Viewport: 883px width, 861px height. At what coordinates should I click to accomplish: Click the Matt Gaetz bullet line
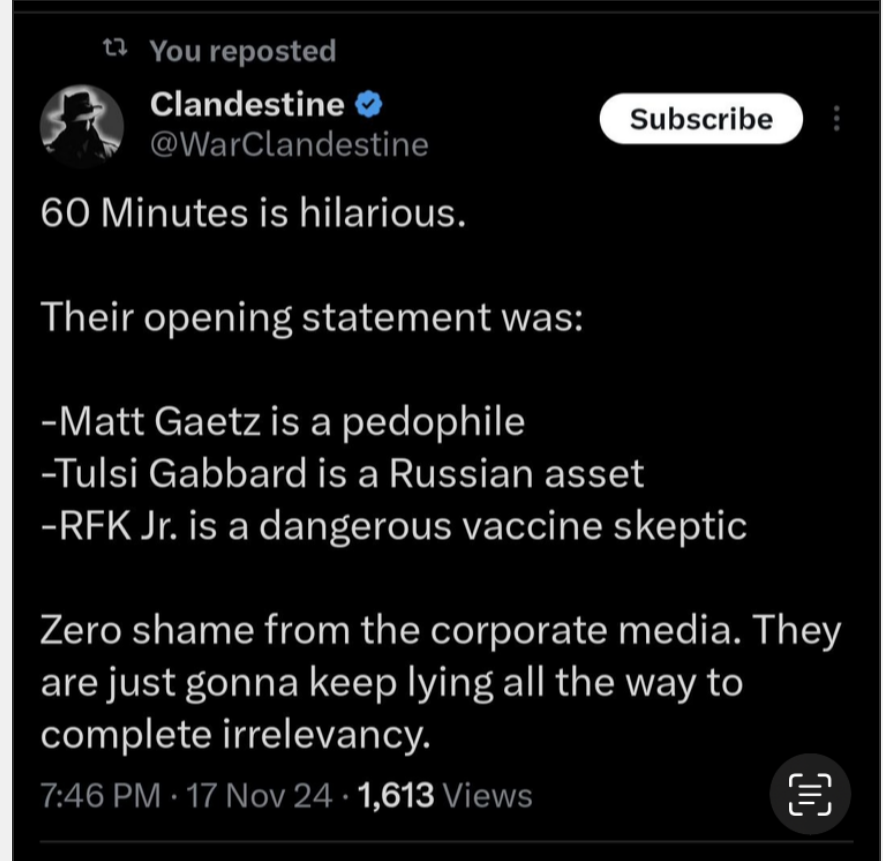pyautogui.click(x=283, y=422)
